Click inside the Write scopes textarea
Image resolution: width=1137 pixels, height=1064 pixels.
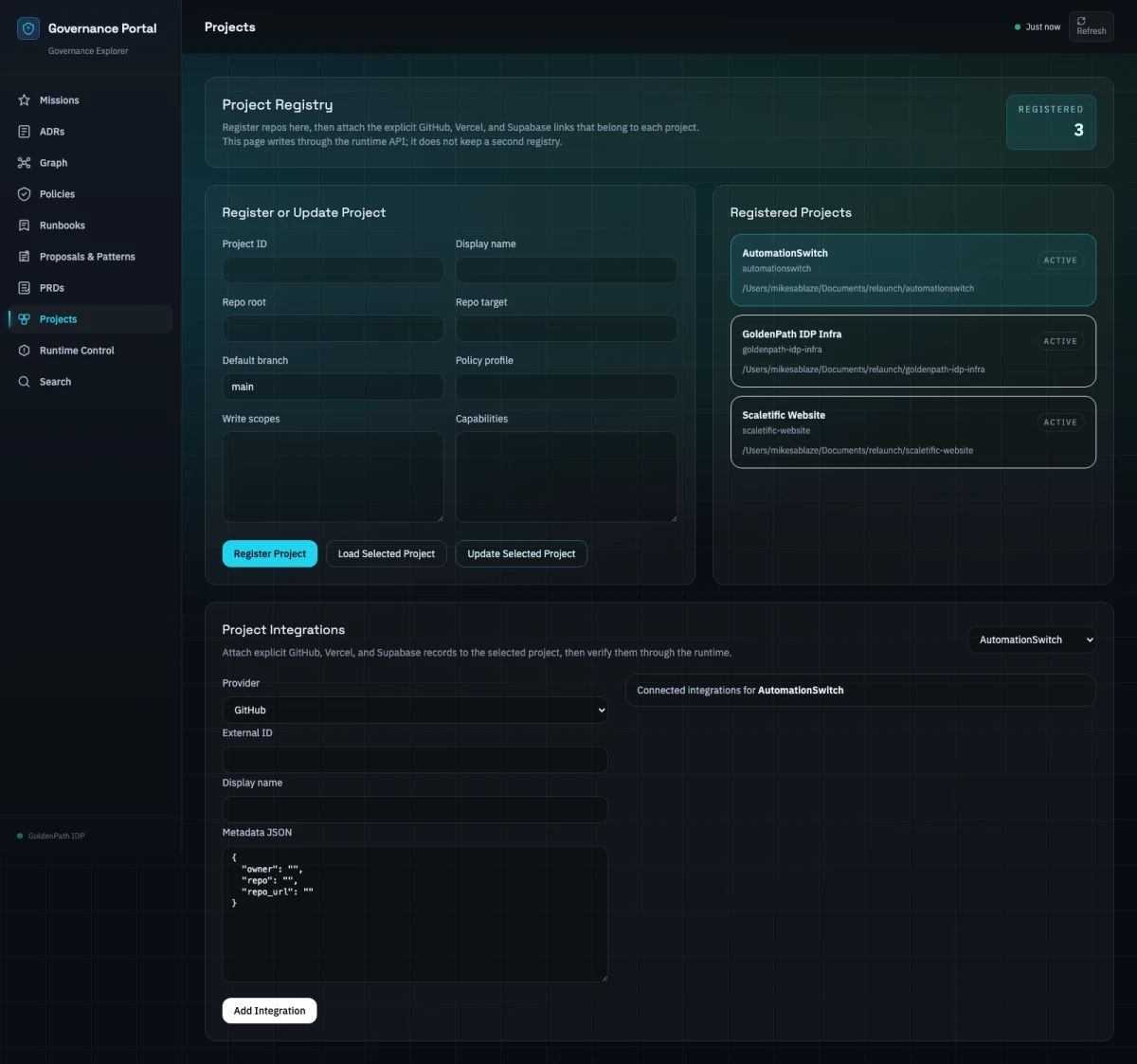tap(333, 477)
